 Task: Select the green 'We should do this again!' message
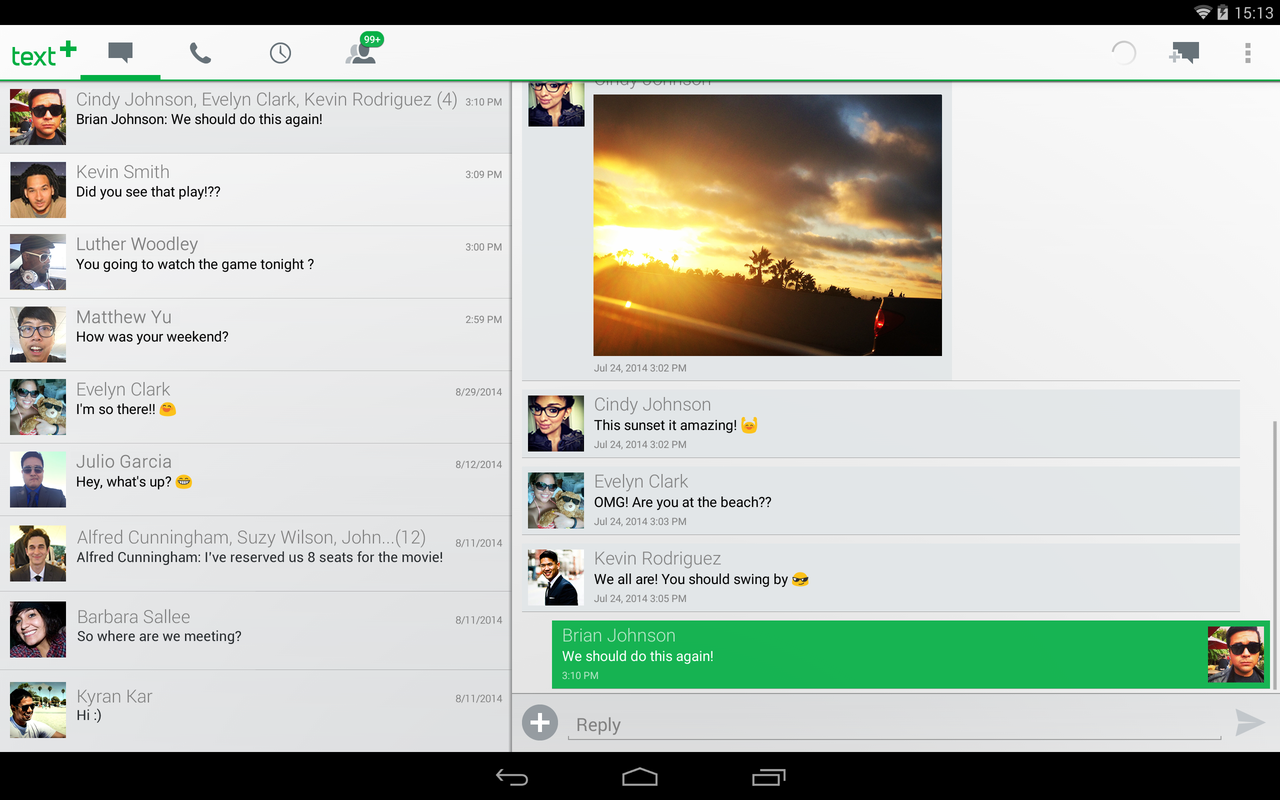click(x=910, y=655)
